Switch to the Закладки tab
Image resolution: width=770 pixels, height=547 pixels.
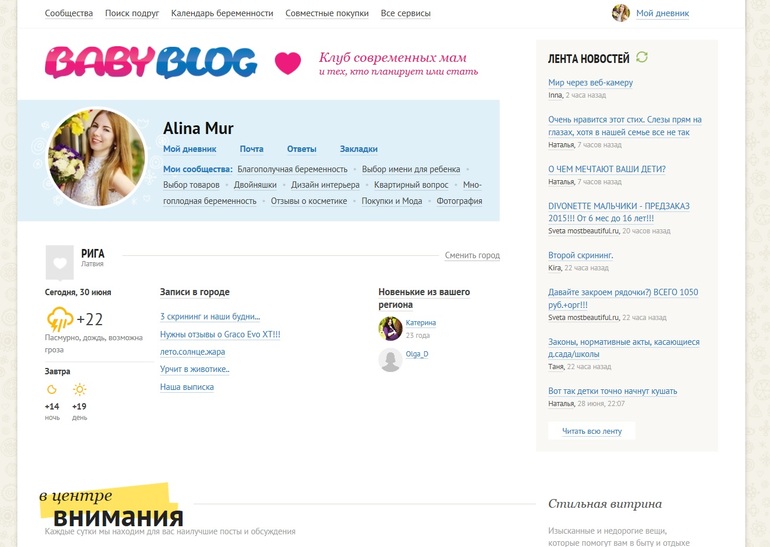[358, 149]
